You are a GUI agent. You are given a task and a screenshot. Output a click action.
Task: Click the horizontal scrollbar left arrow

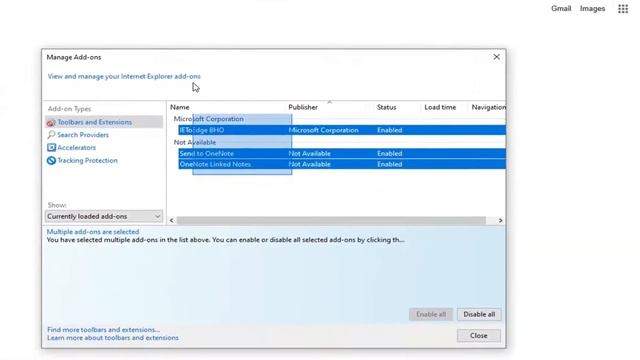point(171,220)
